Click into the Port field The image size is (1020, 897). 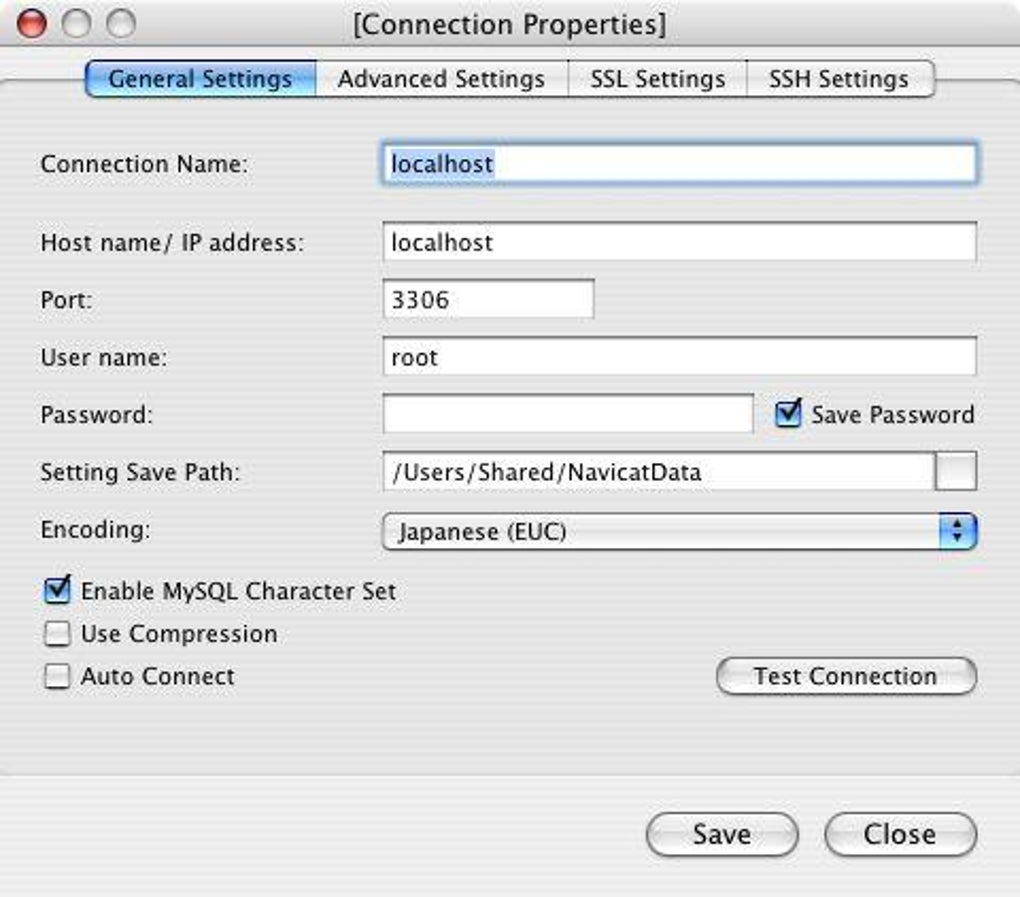point(488,299)
